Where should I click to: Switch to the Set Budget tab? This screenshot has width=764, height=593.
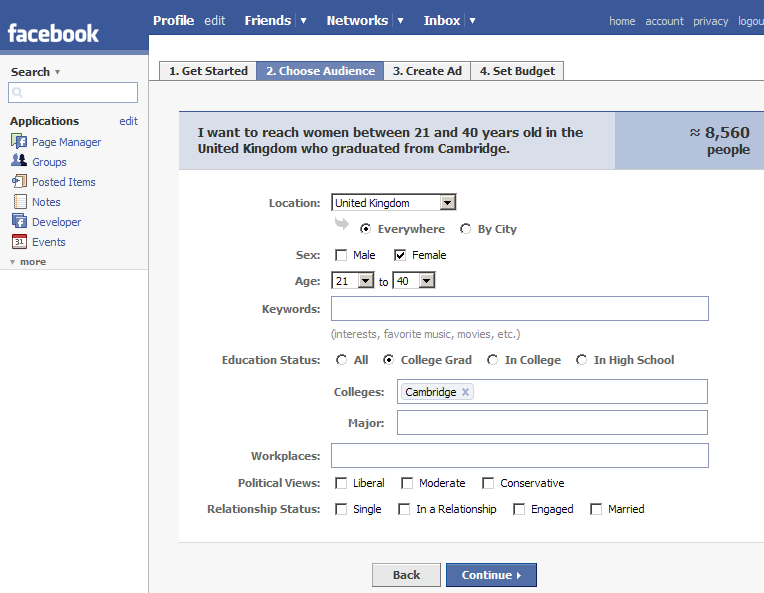517,71
